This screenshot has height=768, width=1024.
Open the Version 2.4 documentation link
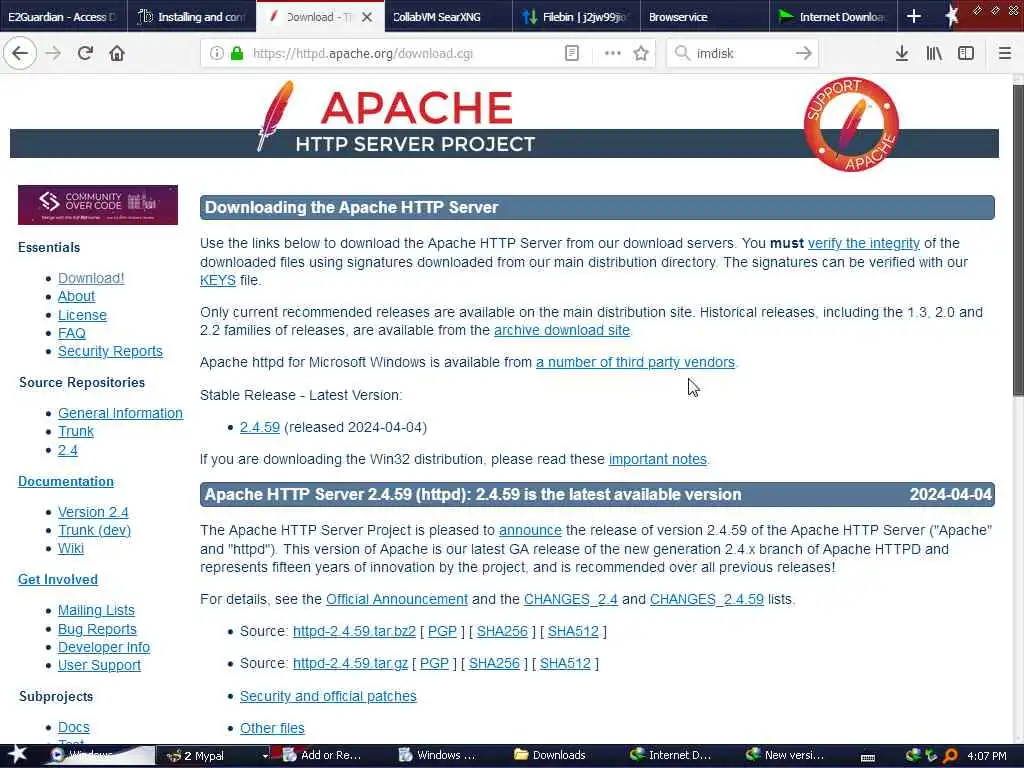93,512
